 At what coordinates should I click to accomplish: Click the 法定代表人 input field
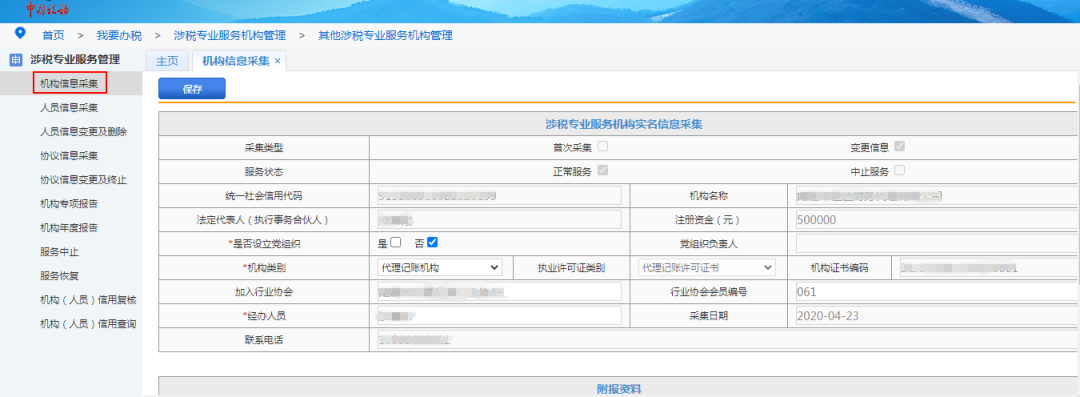[499, 220]
